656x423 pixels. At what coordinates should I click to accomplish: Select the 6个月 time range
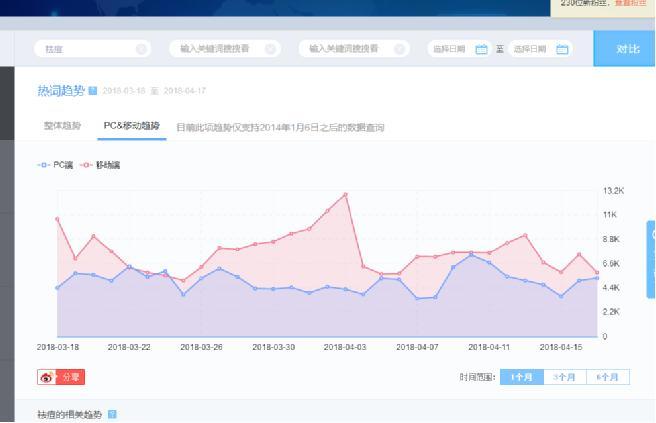(x=608, y=377)
